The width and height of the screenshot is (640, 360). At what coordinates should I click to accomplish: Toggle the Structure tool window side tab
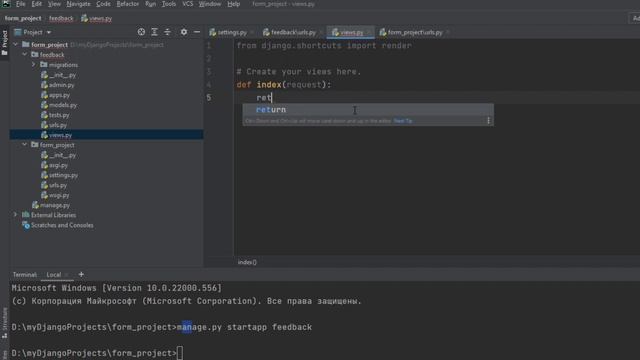tap(4, 323)
